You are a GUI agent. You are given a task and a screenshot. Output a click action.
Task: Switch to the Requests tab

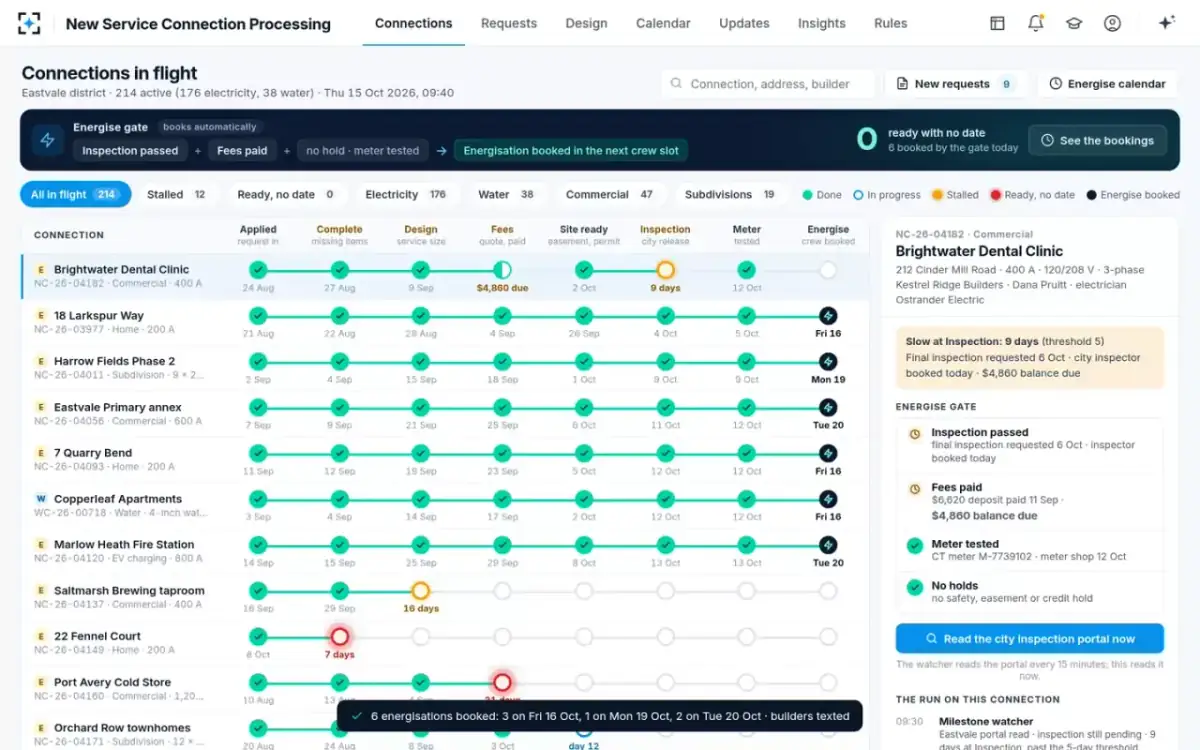click(508, 23)
